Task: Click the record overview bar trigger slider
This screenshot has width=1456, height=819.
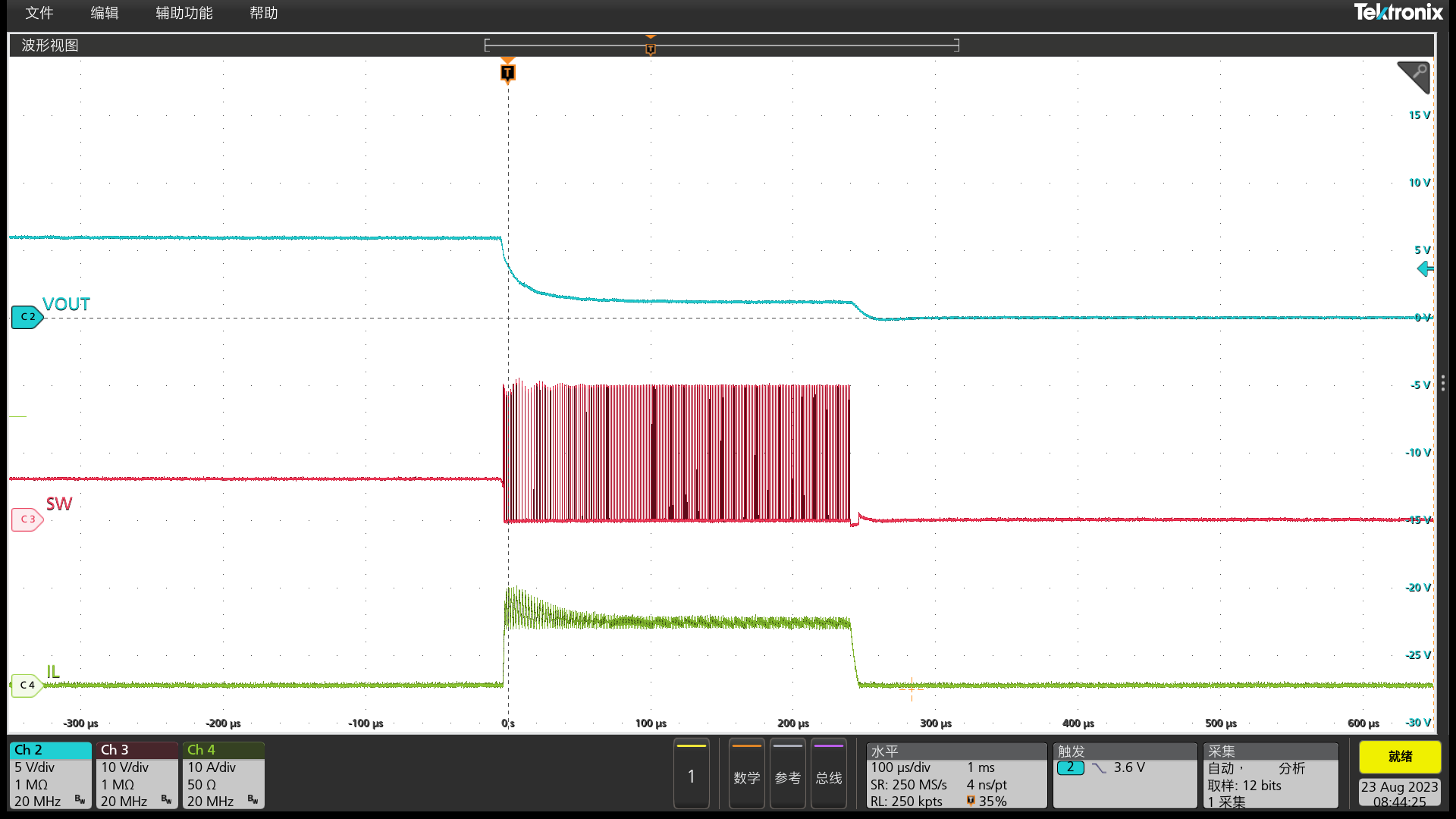Action: 650,49
